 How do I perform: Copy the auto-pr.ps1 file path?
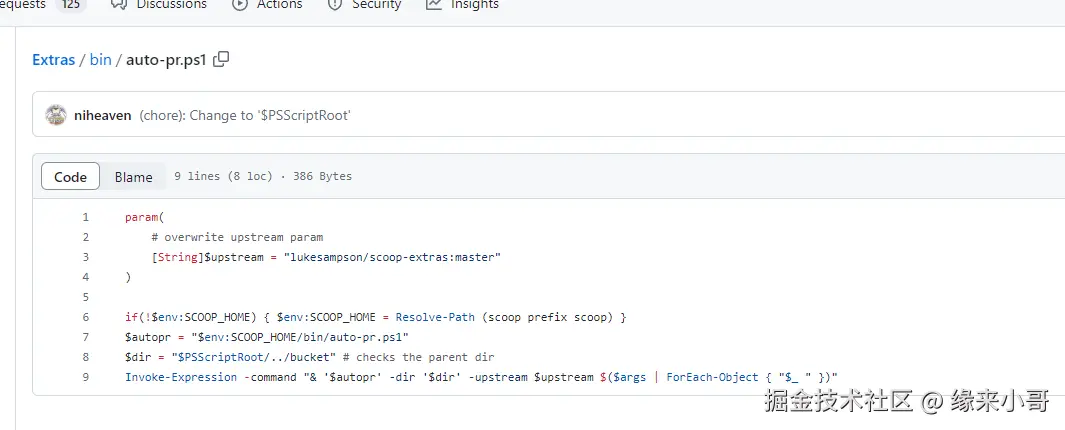tap(221, 59)
